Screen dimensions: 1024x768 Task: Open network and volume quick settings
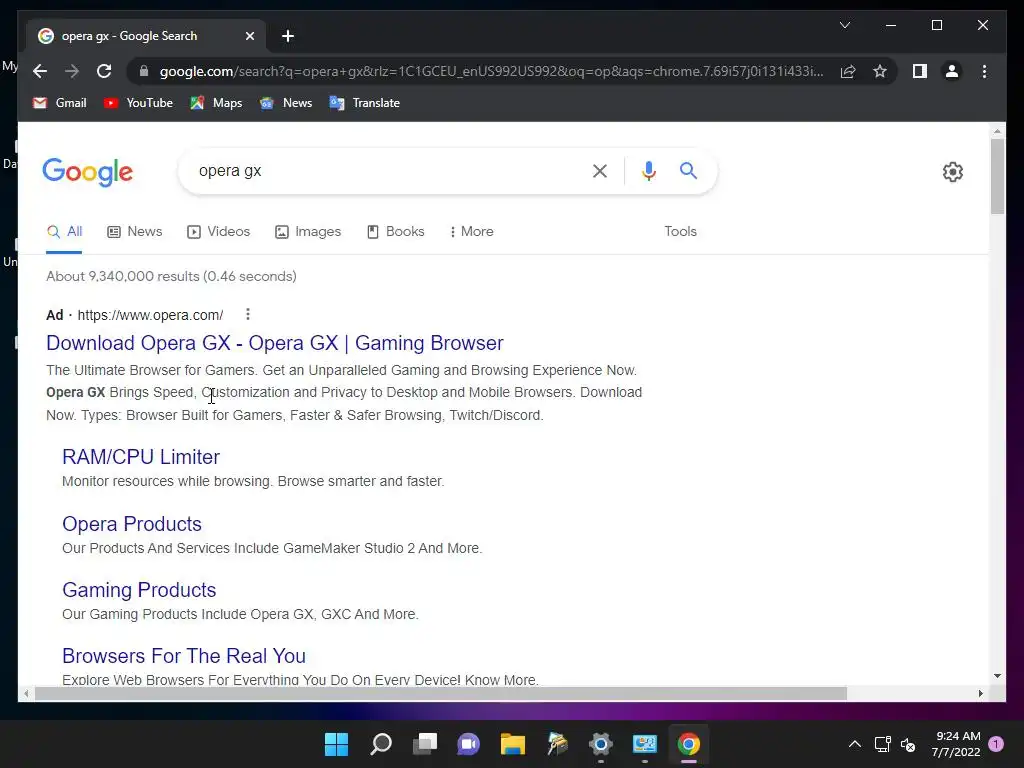[895, 744]
